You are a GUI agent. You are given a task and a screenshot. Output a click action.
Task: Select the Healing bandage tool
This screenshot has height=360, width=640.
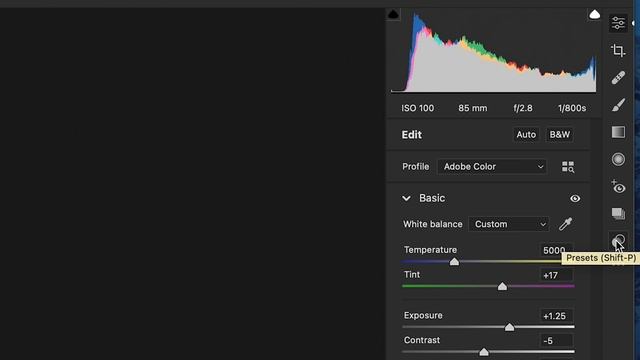(x=618, y=78)
